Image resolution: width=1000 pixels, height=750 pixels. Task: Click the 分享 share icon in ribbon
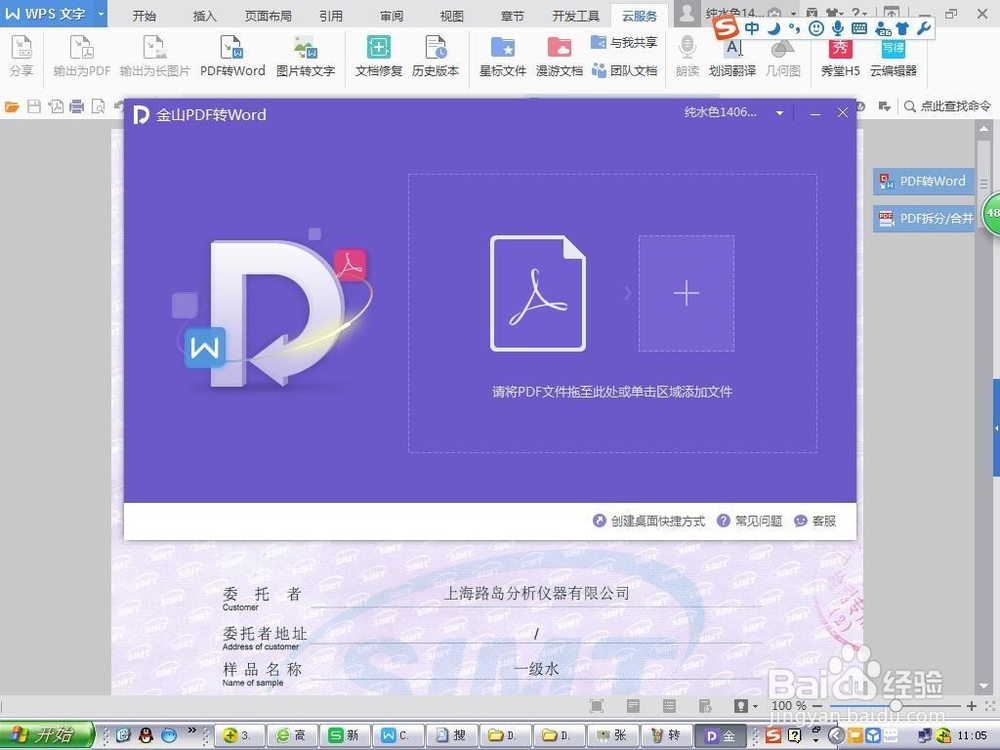22,56
